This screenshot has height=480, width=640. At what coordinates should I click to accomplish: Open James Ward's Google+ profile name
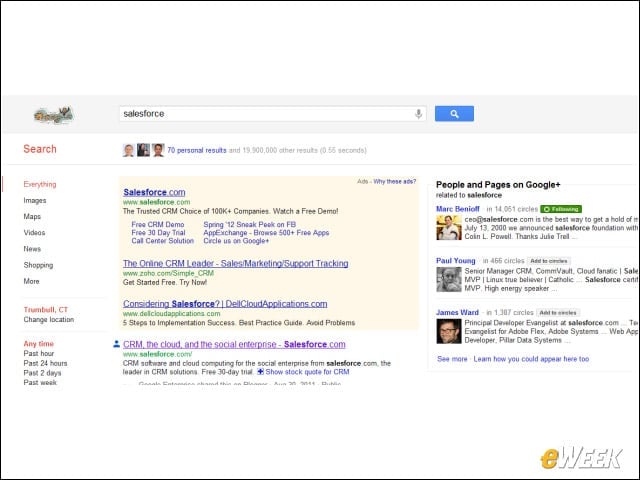click(457, 313)
